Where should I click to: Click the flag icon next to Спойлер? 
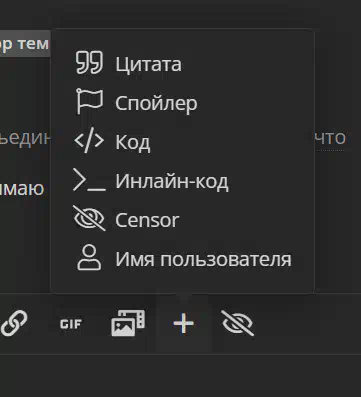[x=89, y=102]
